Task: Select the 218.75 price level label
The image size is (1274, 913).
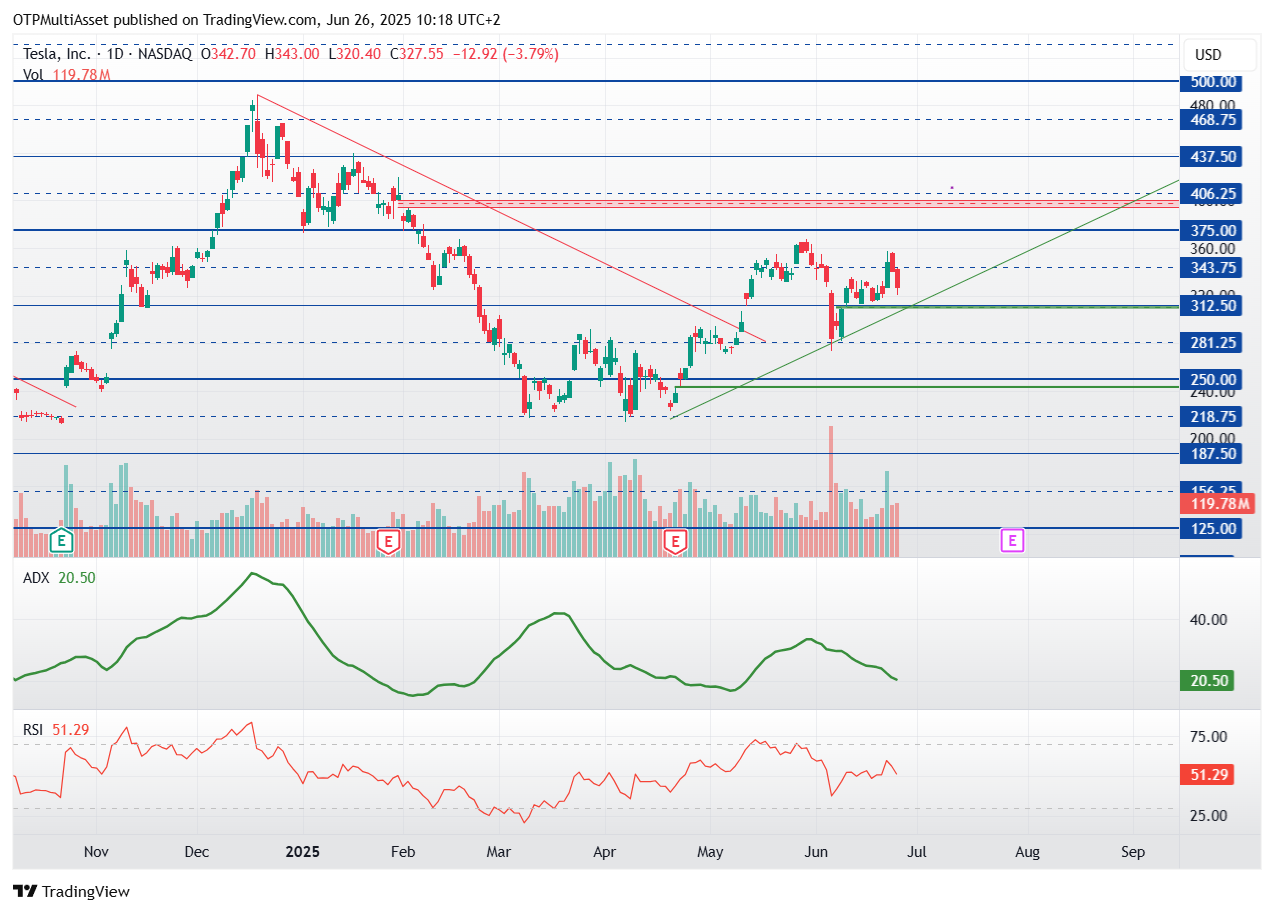Action: click(1213, 417)
